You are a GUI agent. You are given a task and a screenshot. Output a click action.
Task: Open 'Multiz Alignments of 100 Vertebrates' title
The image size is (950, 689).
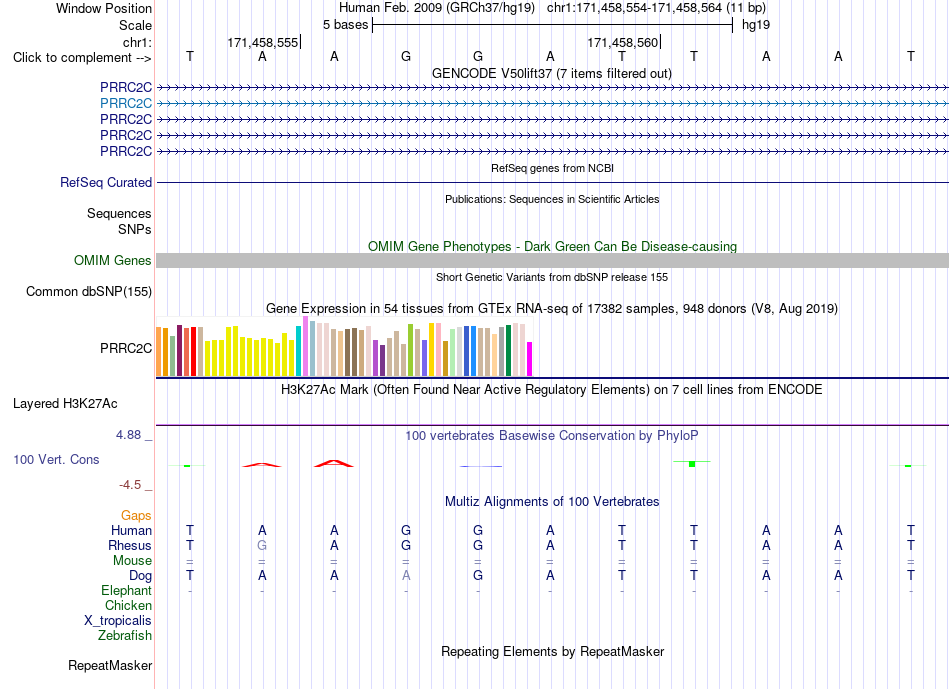(552, 502)
